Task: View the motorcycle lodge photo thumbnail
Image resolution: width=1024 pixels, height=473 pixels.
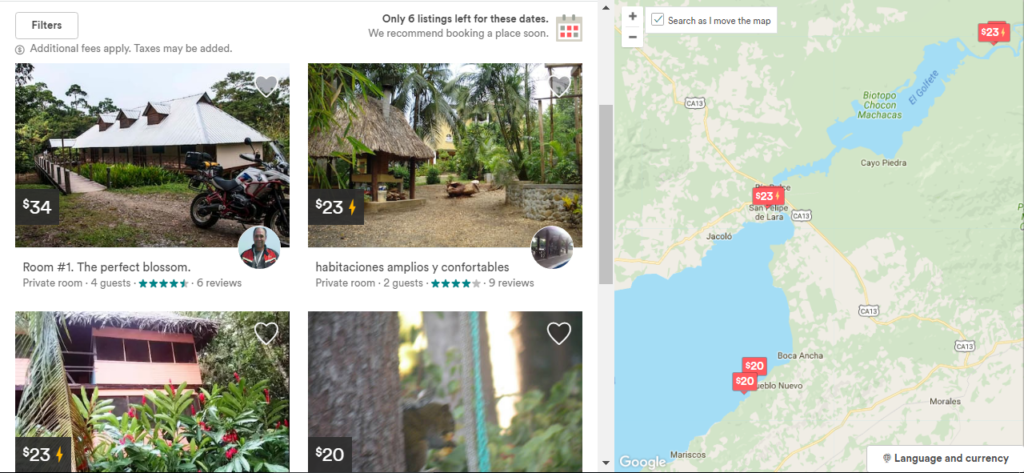Action: pyautogui.click(x=152, y=155)
